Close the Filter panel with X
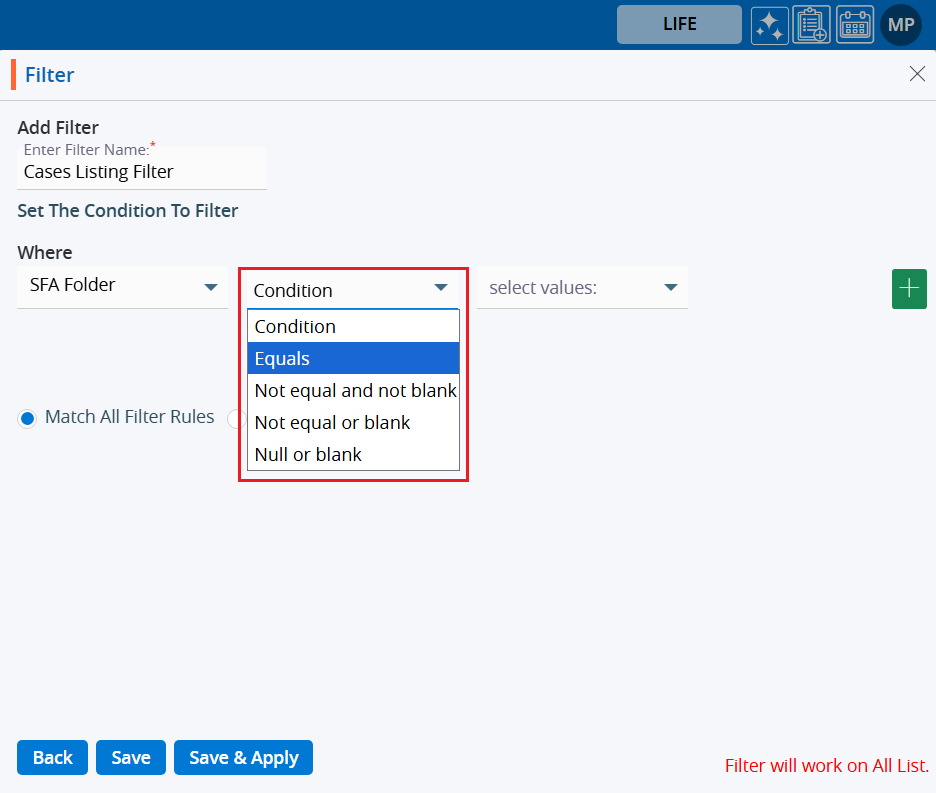936x793 pixels. pyautogui.click(x=917, y=74)
